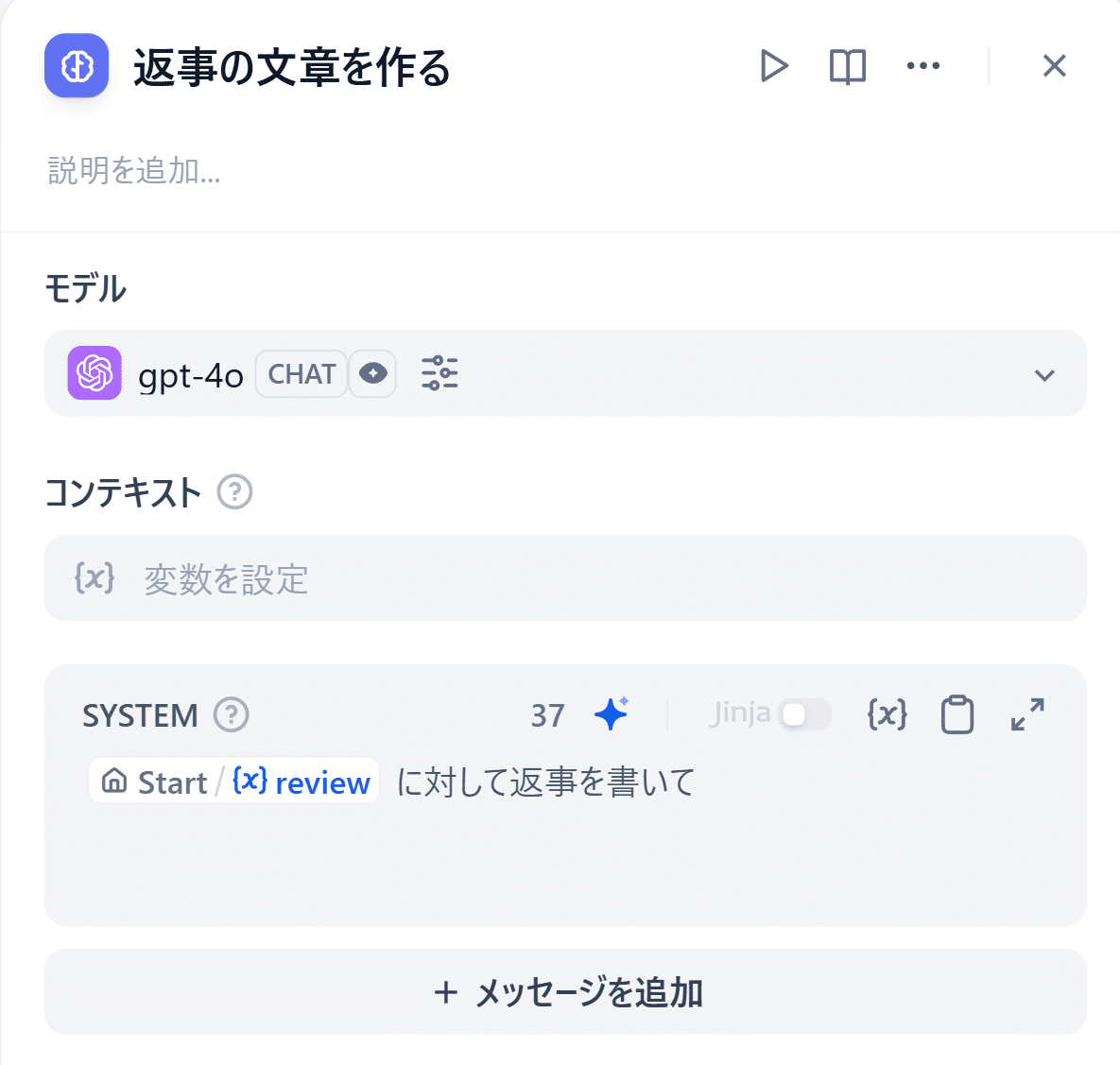Open the more options menu
This screenshot has height=1065, width=1120.
coord(923,65)
